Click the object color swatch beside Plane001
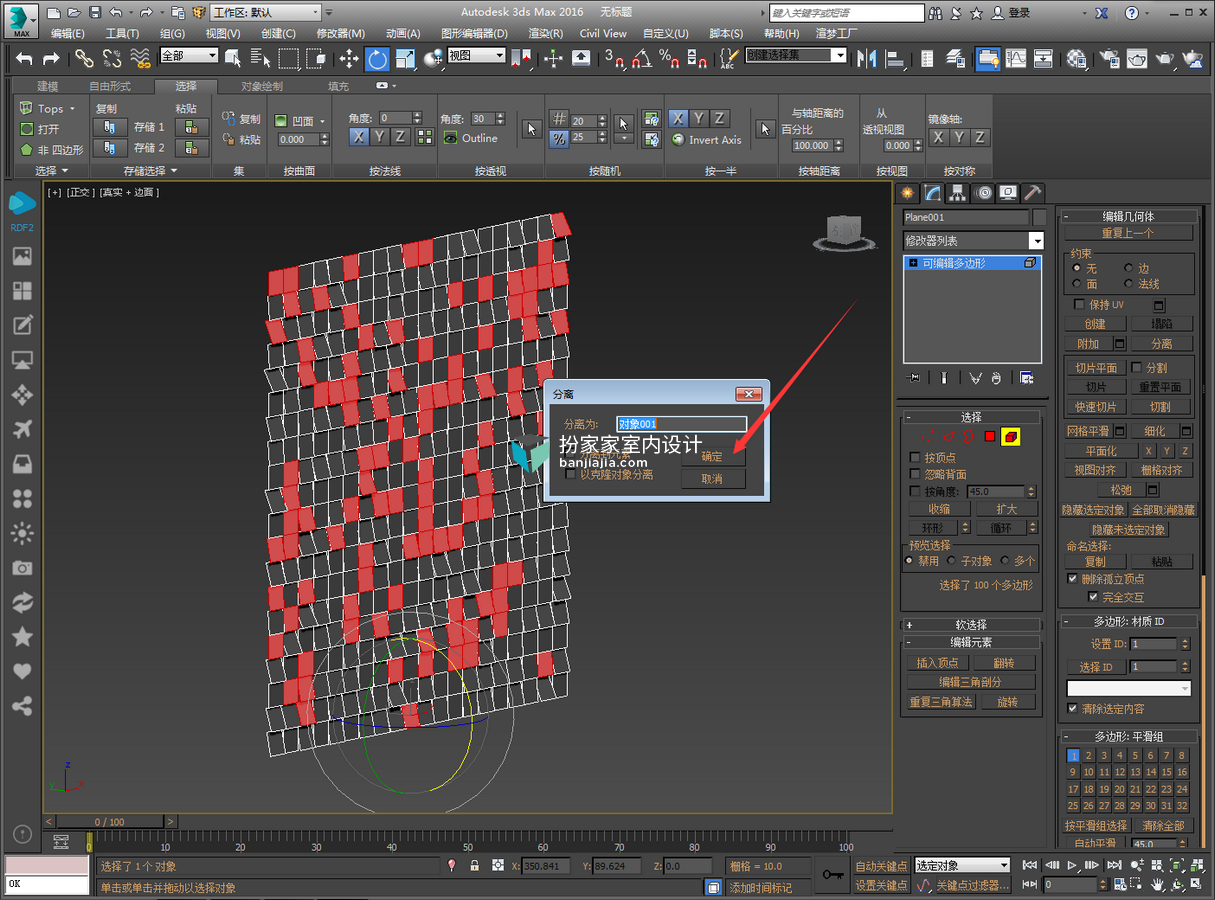The height and width of the screenshot is (900, 1215). pyautogui.click(x=1039, y=217)
